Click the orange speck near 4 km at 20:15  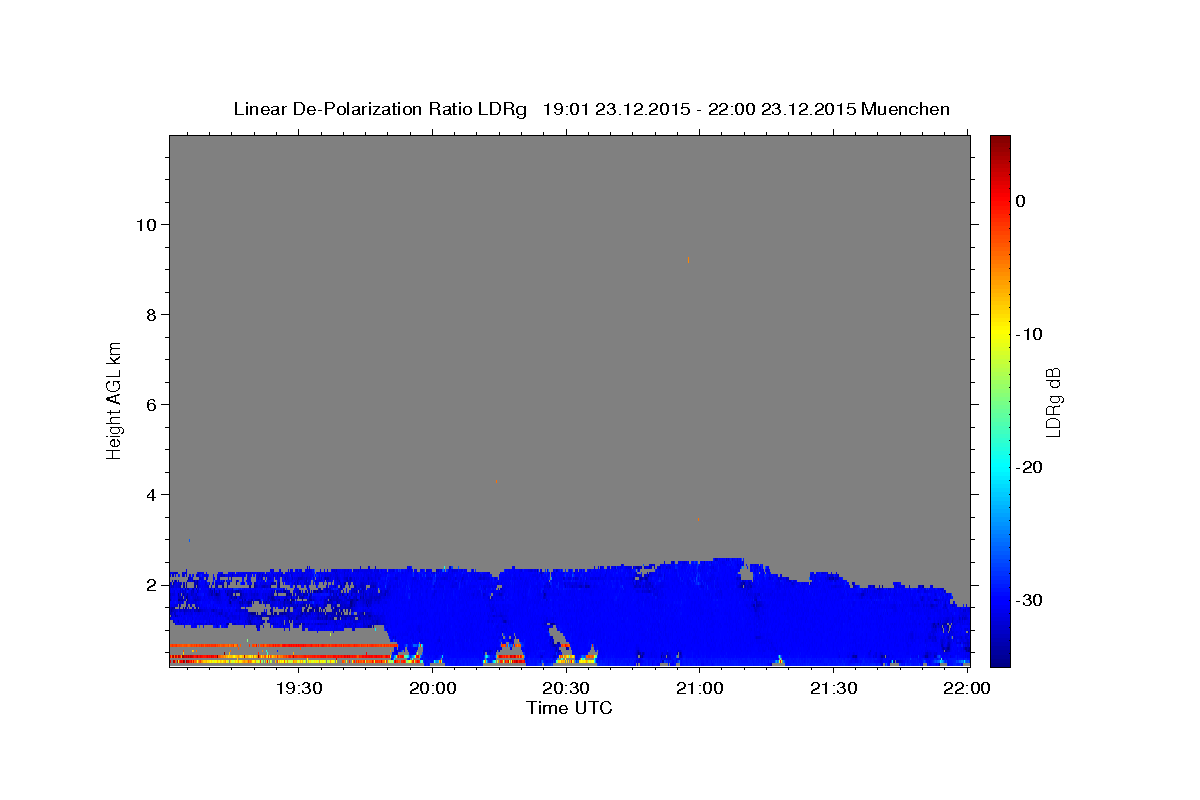pos(496,481)
